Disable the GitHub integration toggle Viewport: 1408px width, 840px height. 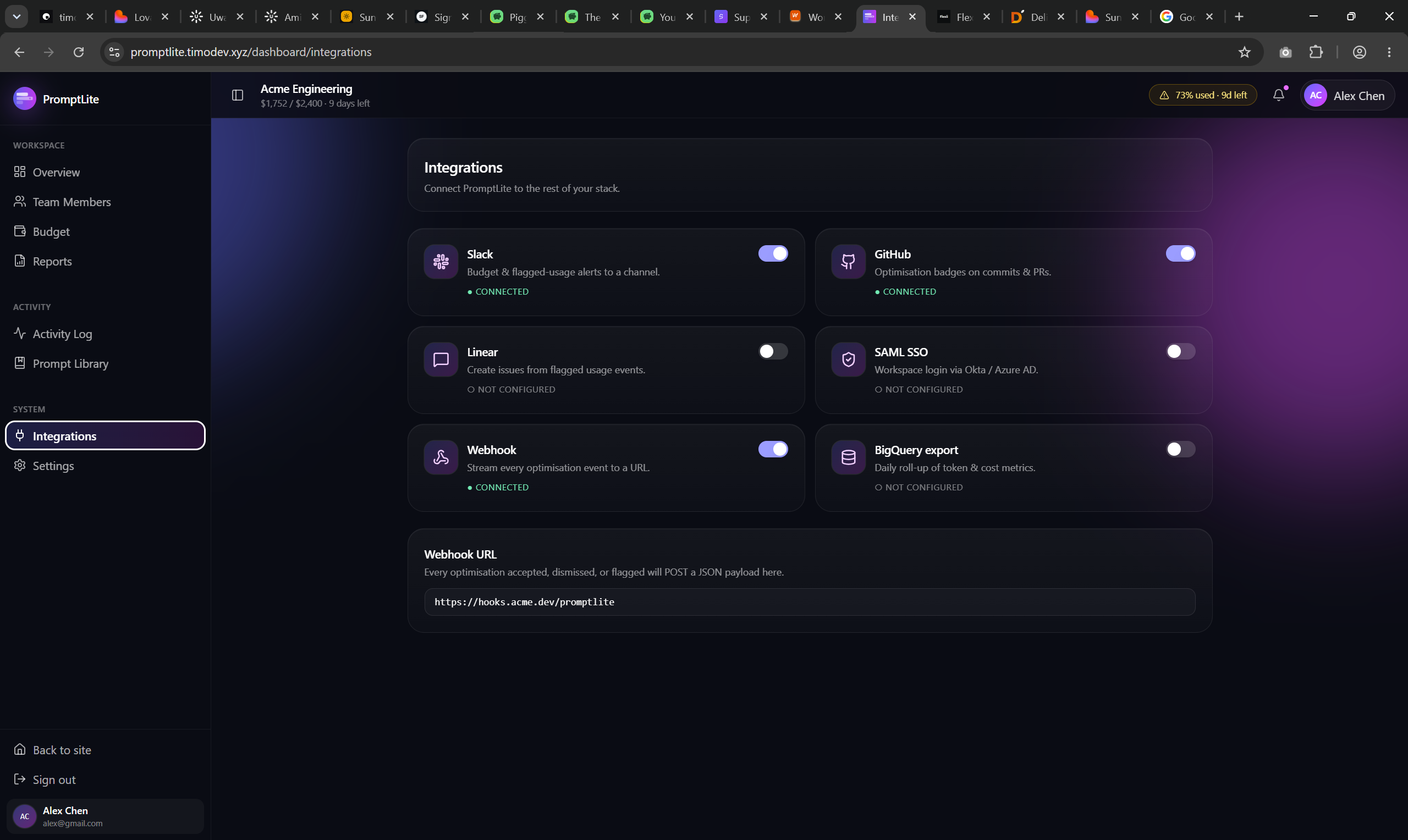[1180, 253]
